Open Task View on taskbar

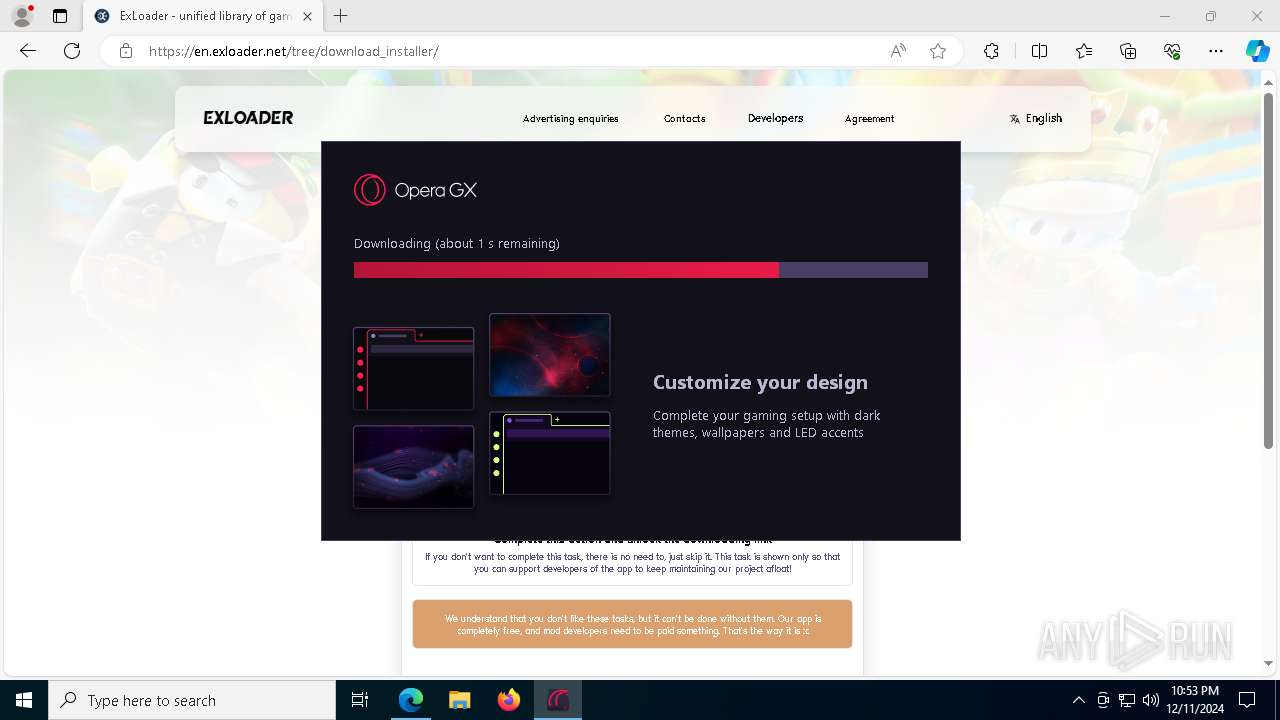point(360,700)
